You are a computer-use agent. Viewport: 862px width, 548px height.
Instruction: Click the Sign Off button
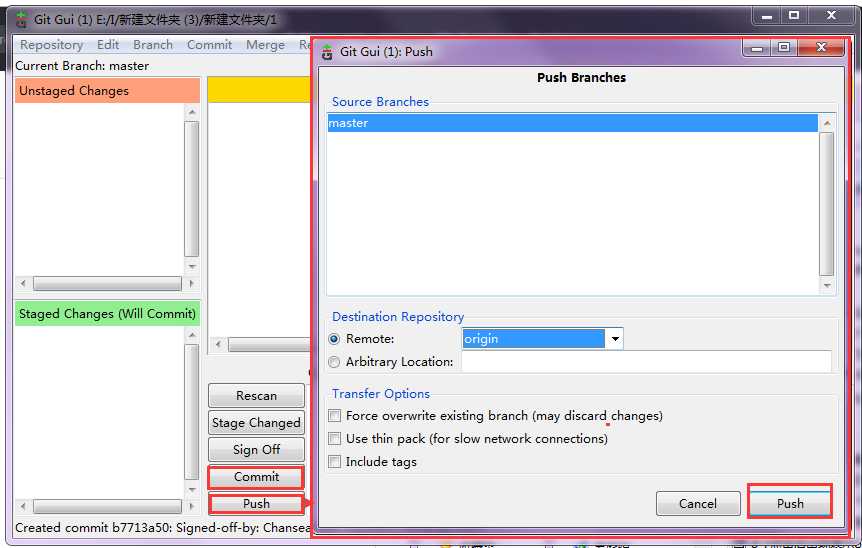(x=256, y=450)
